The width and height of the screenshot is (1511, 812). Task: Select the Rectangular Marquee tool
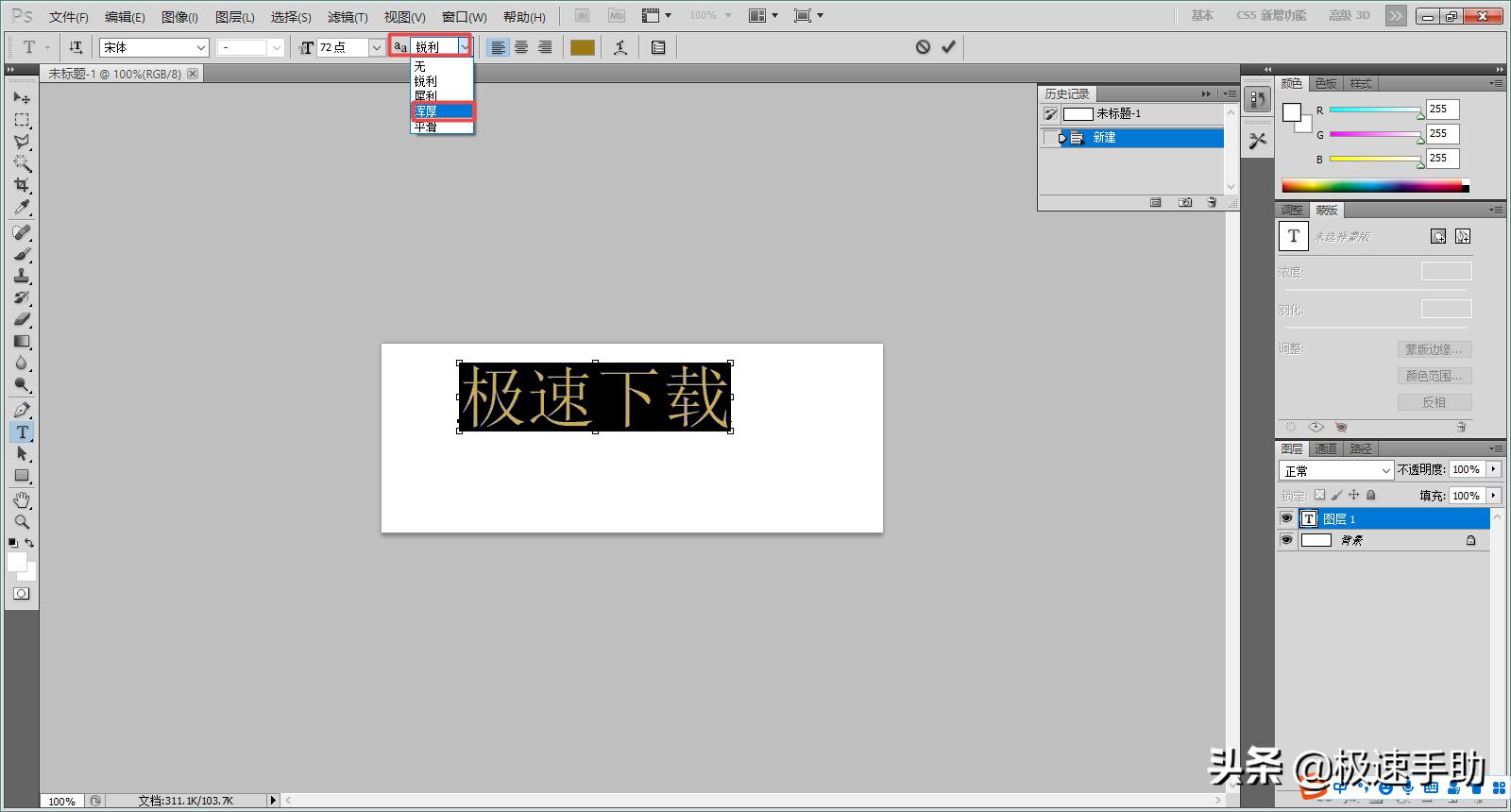pos(22,120)
